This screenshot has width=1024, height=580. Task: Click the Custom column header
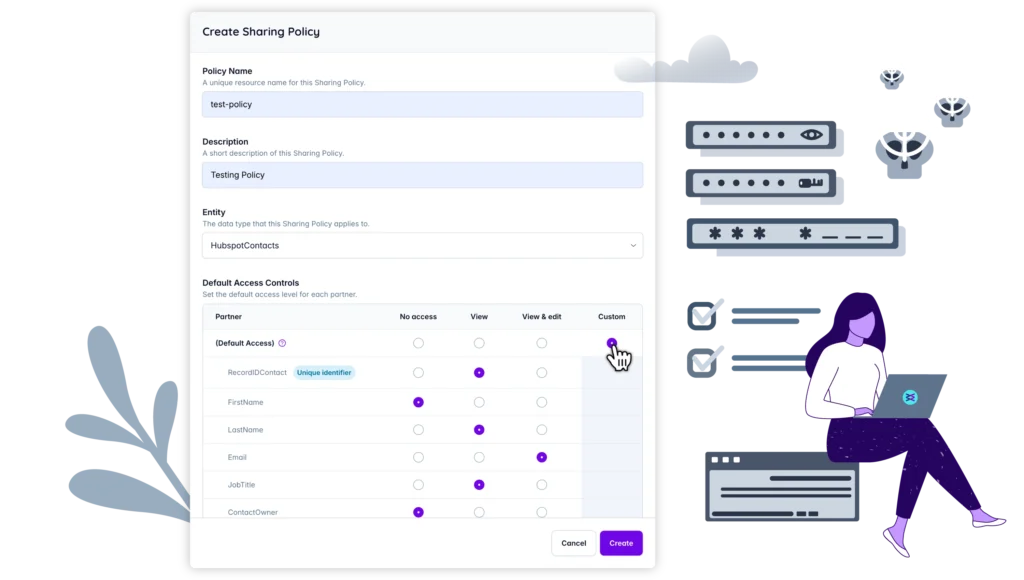click(x=611, y=317)
